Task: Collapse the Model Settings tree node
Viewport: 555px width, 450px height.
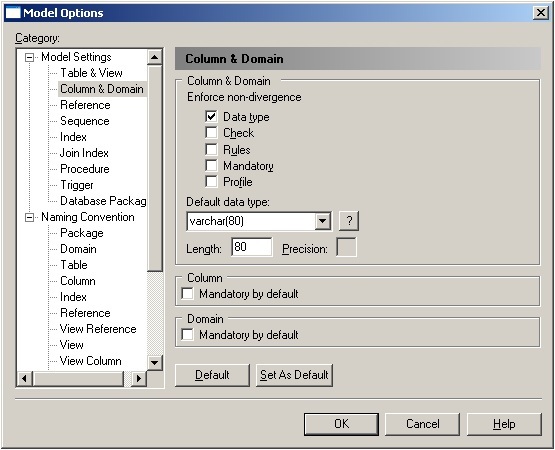Action: (30, 57)
